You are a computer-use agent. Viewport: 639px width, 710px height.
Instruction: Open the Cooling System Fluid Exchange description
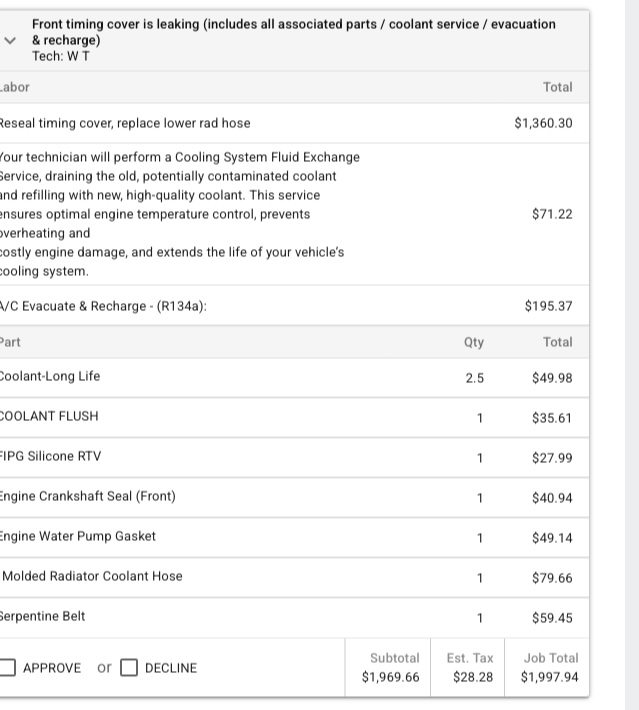(x=180, y=214)
